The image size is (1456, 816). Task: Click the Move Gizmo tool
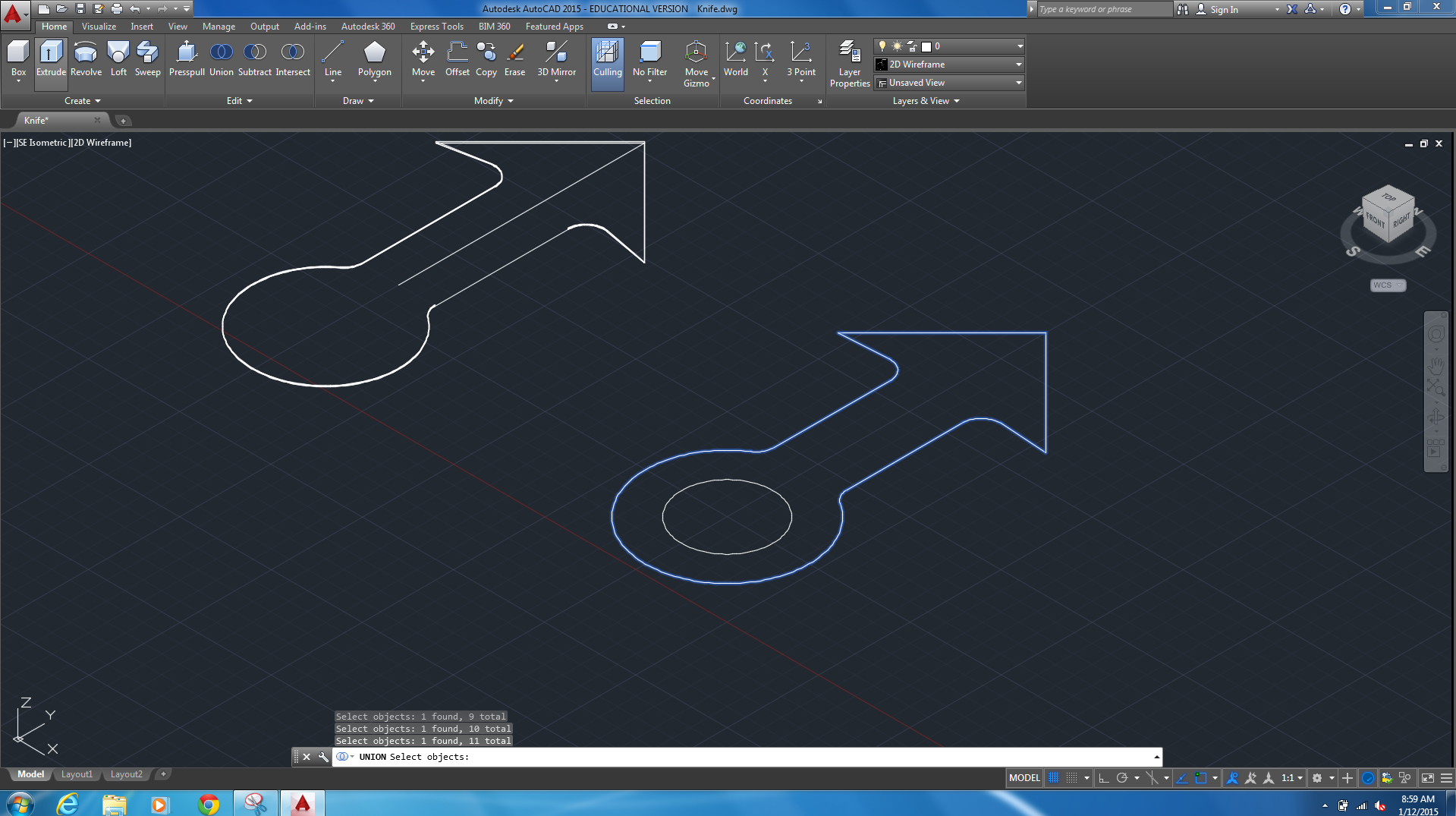click(x=697, y=64)
